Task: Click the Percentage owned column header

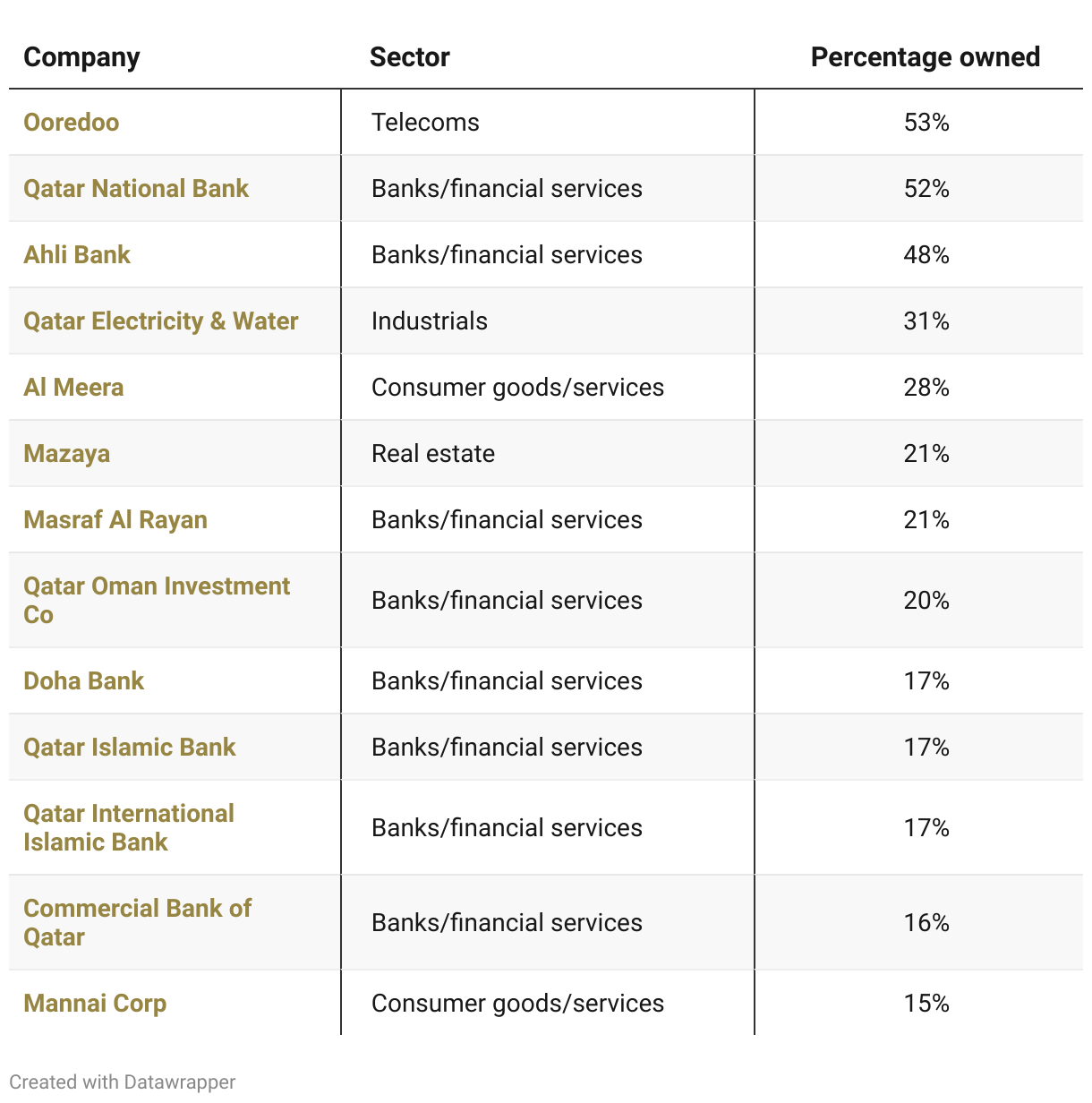Action: tap(925, 57)
